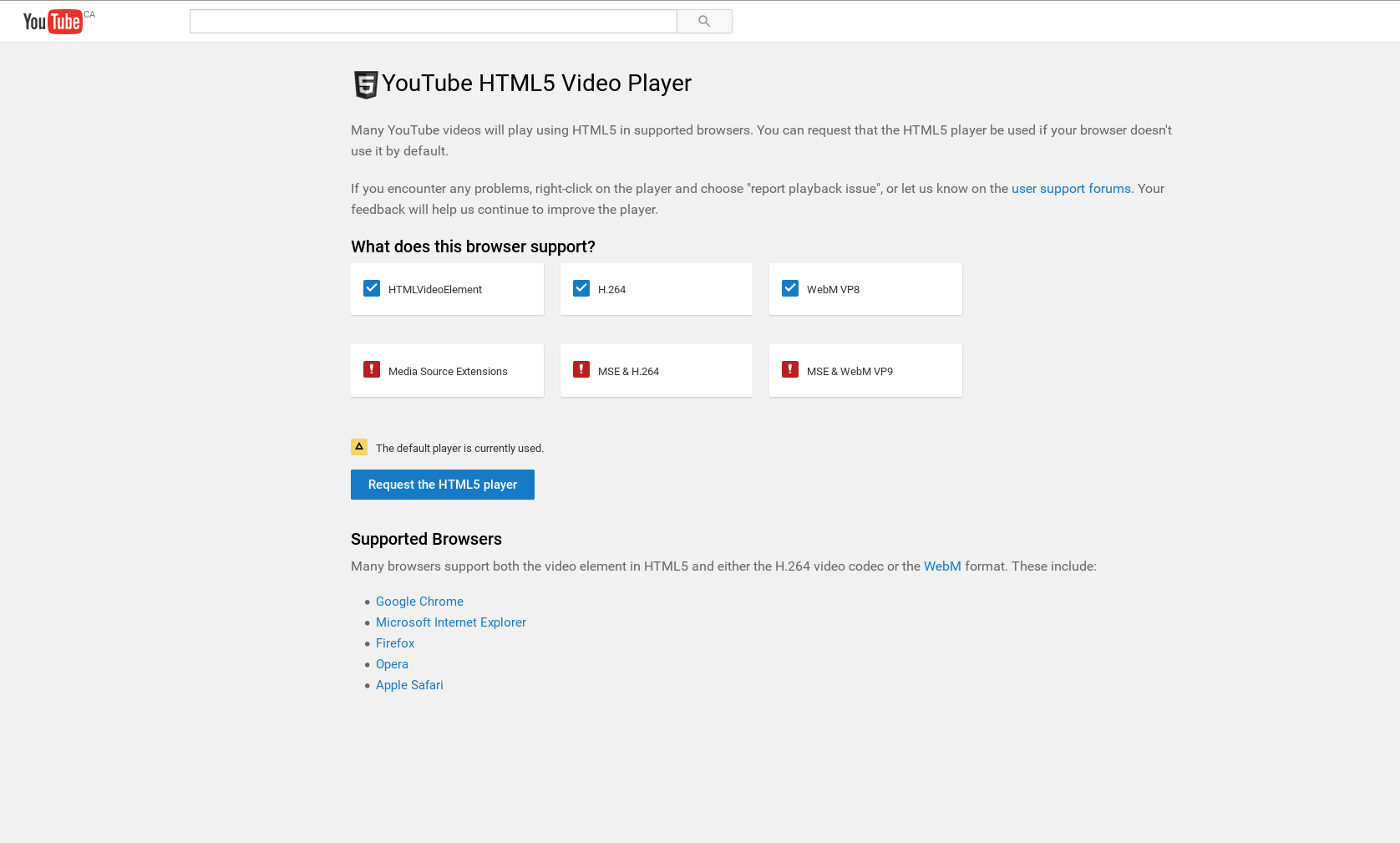Open the Google Chrome link
Viewport: 1400px width, 843px height.
pos(419,602)
